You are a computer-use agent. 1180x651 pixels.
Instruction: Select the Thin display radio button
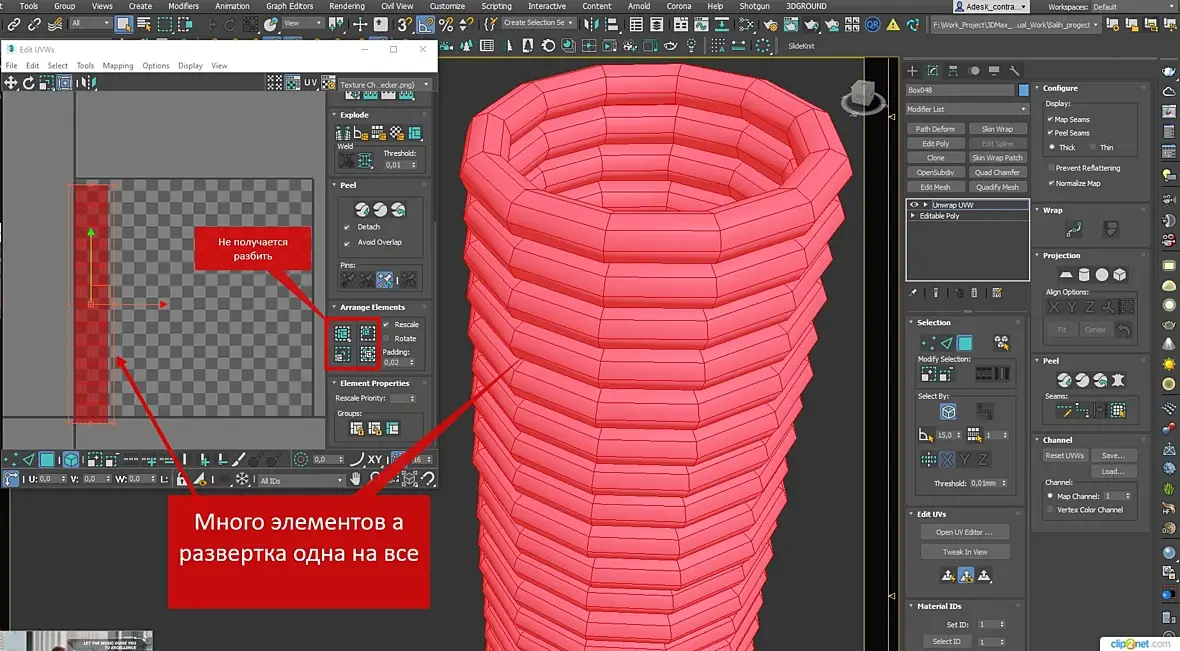pyautogui.click(x=1092, y=147)
